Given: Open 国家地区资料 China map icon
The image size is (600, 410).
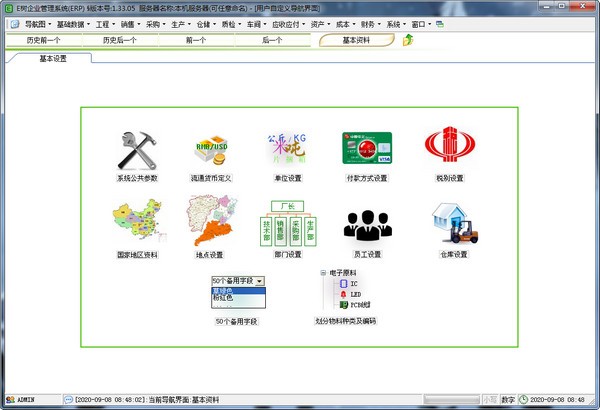Looking at the screenshot, I should coord(136,223).
